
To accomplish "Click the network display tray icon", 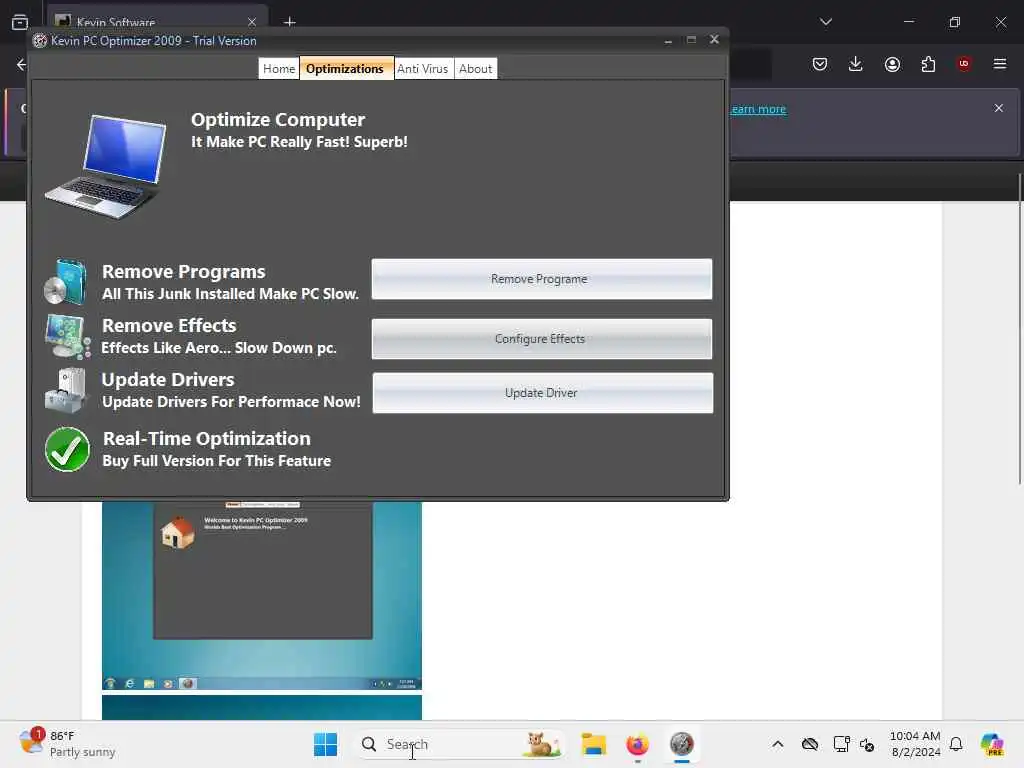I will pyautogui.click(x=841, y=744).
